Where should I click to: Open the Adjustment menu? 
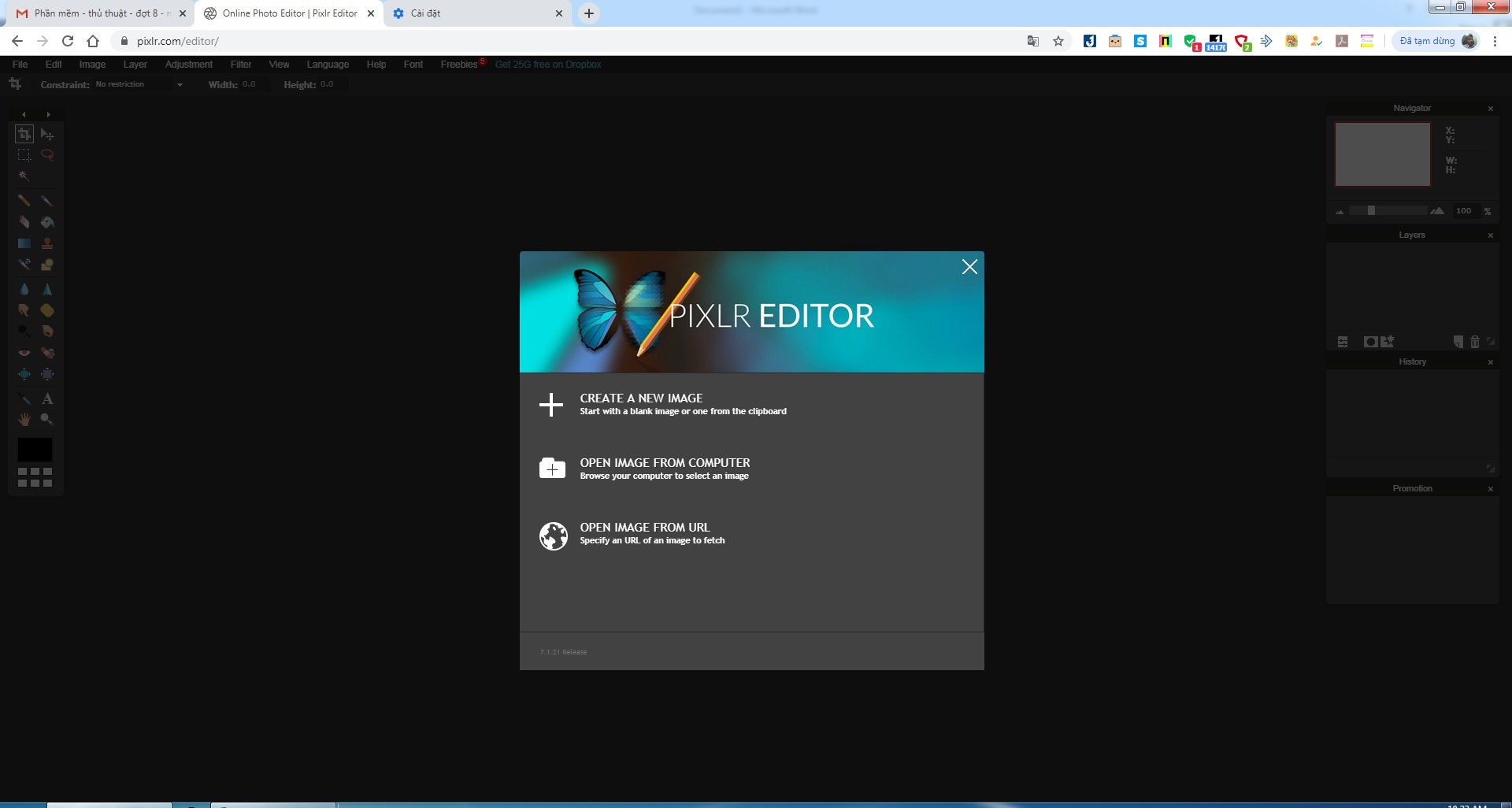tap(188, 65)
